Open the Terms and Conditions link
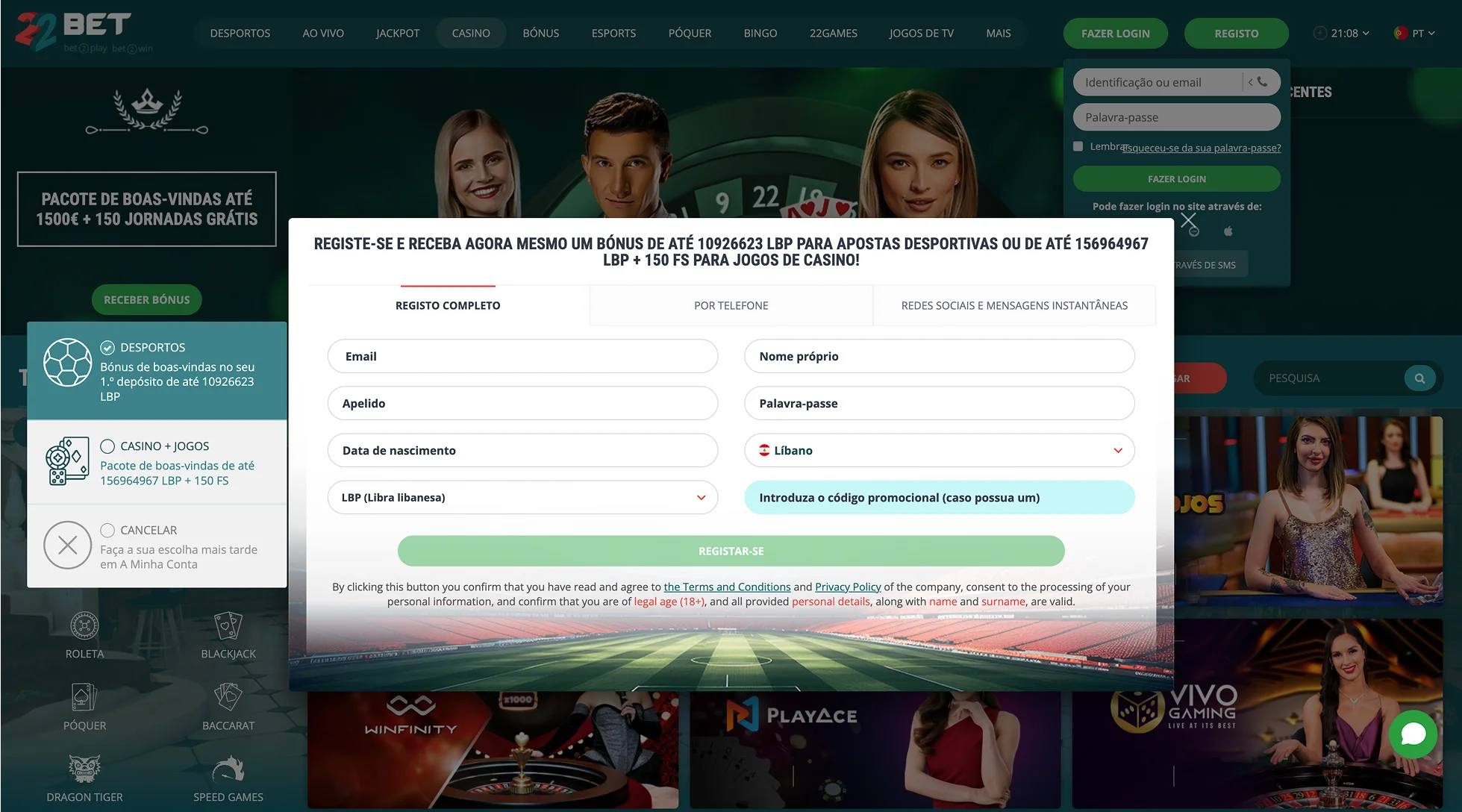The width and height of the screenshot is (1462, 812). pos(726,587)
